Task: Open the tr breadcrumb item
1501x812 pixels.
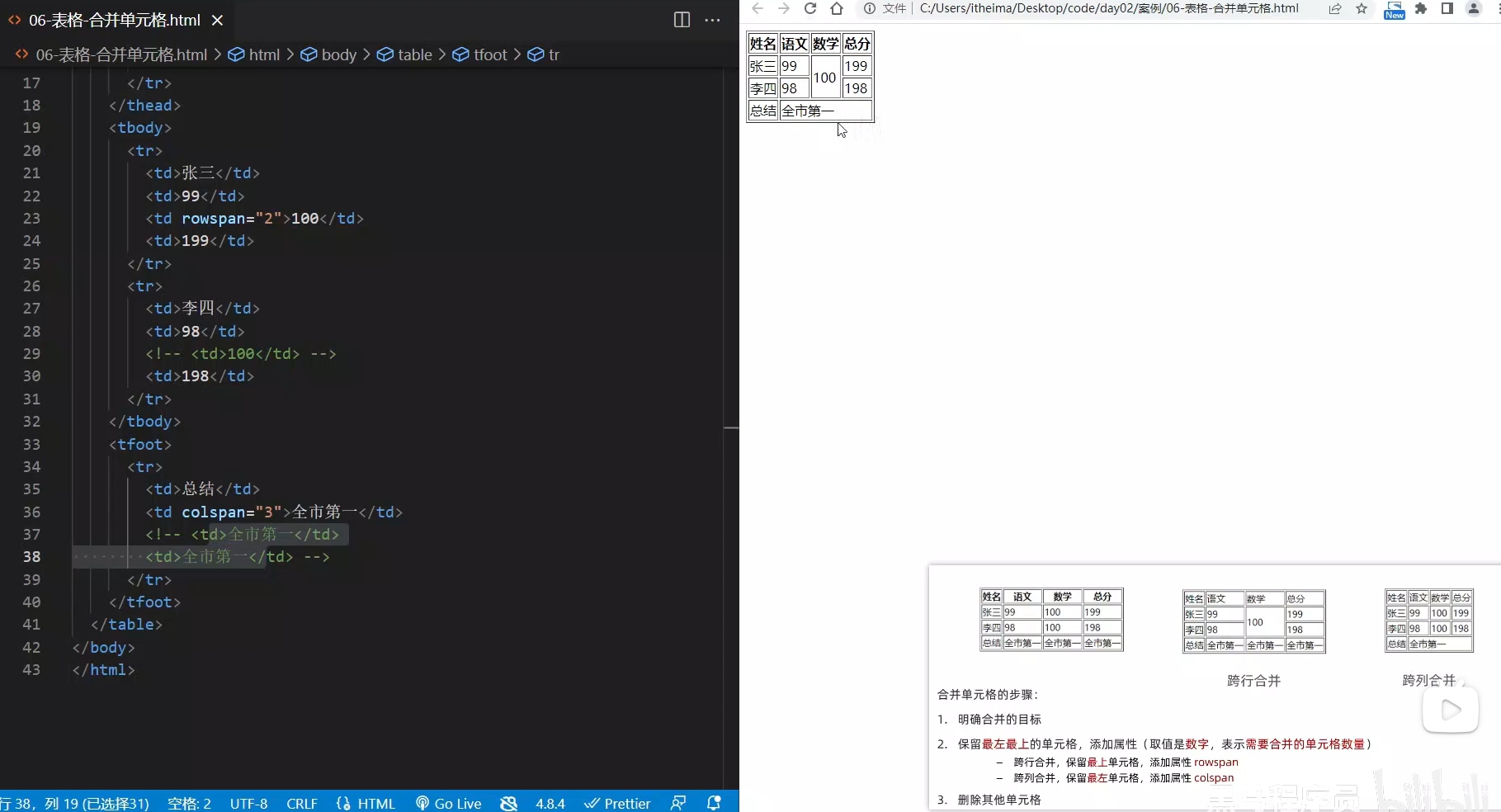Action: pos(544,54)
